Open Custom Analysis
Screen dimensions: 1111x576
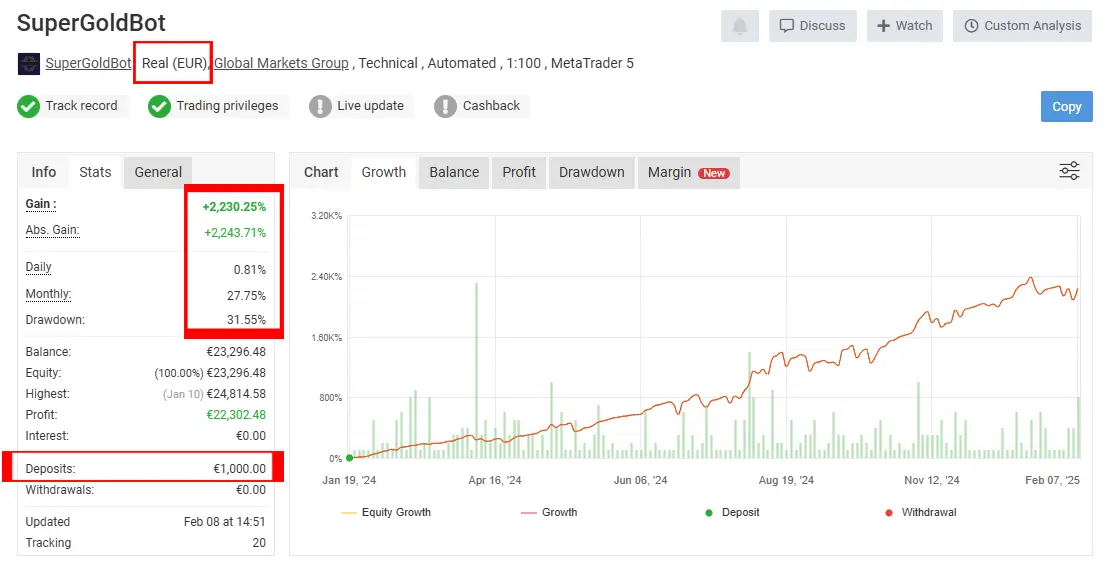[1022, 26]
